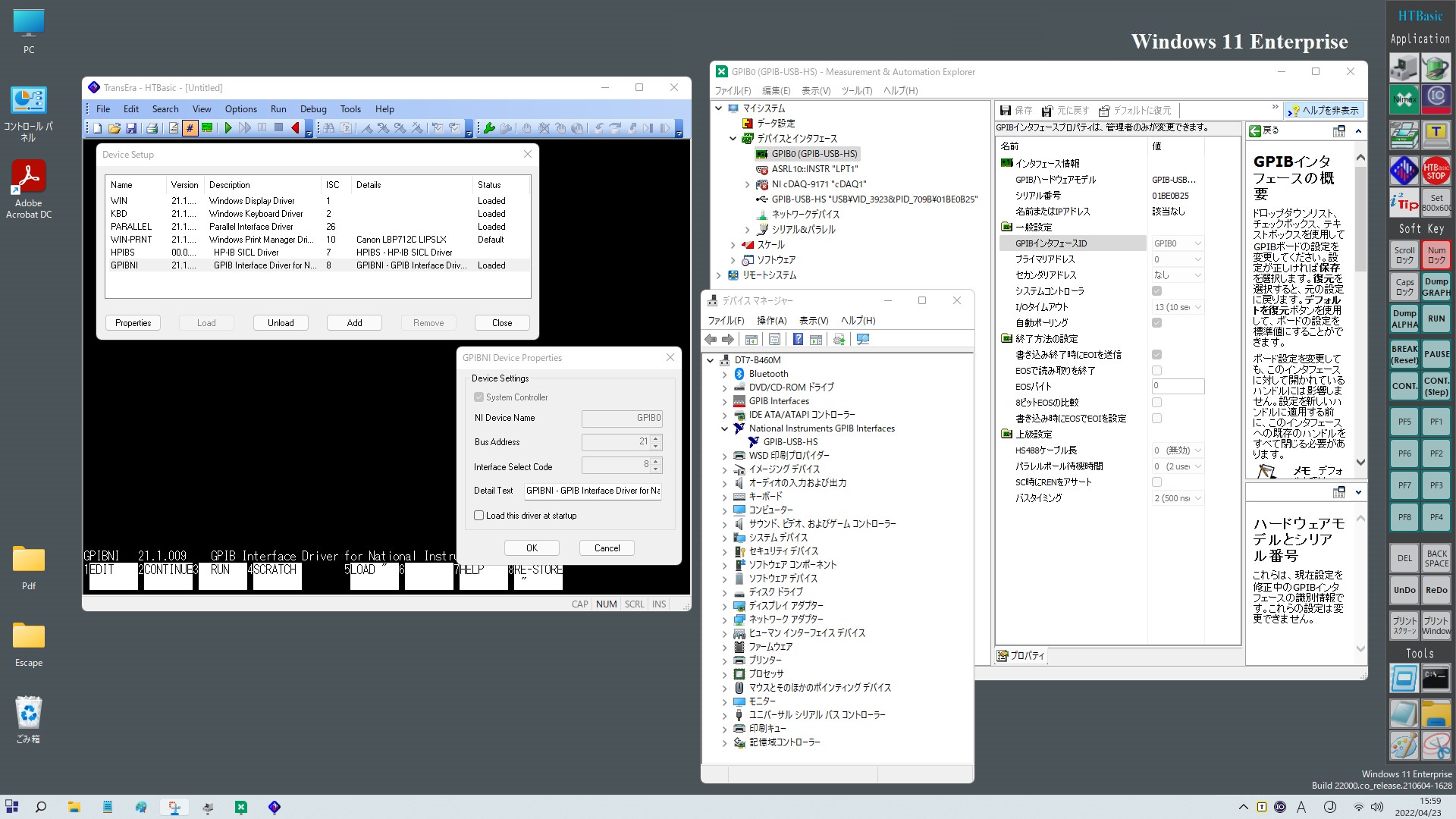
Task: Expand NI cDAQ-9171 node in MAX tree
Action: pos(747,184)
